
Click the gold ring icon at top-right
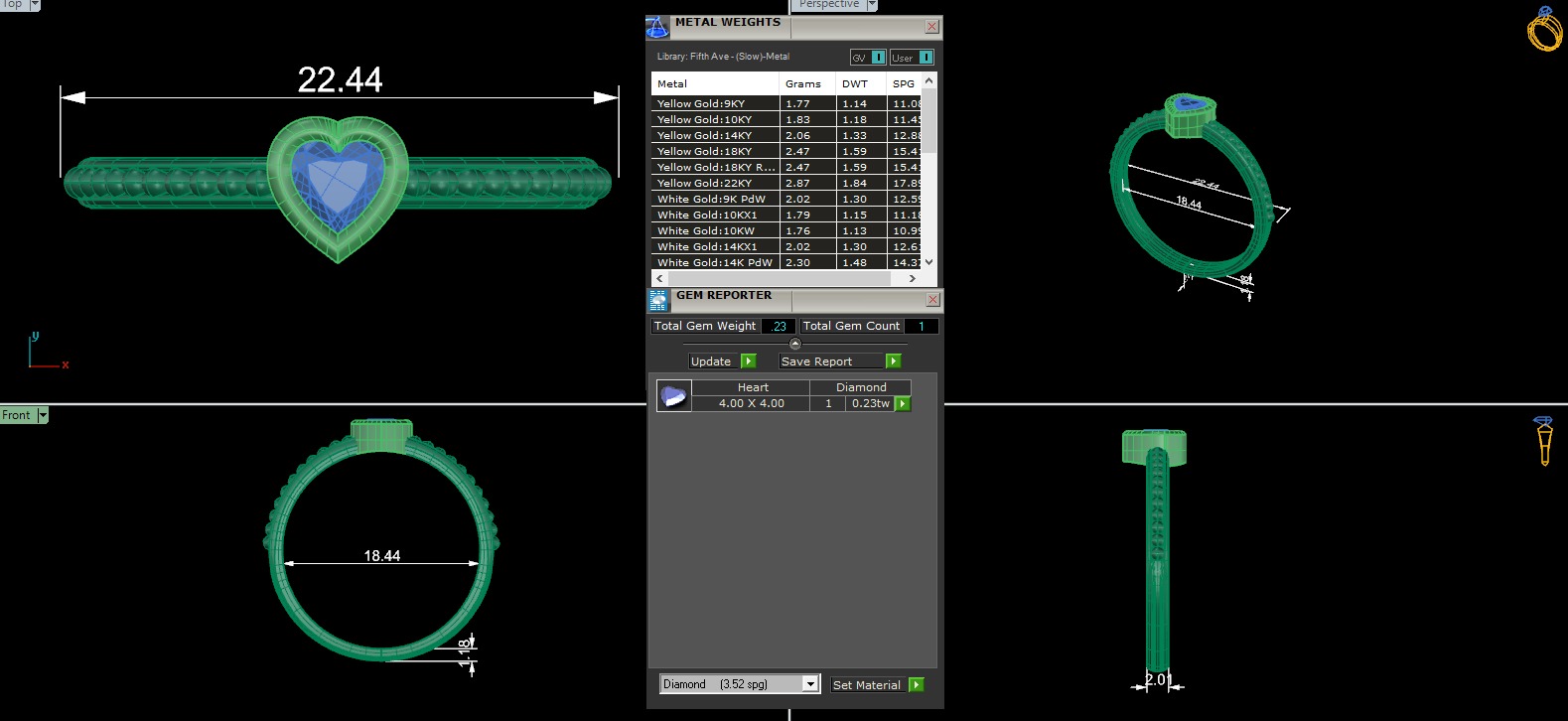(x=1545, y=29)
